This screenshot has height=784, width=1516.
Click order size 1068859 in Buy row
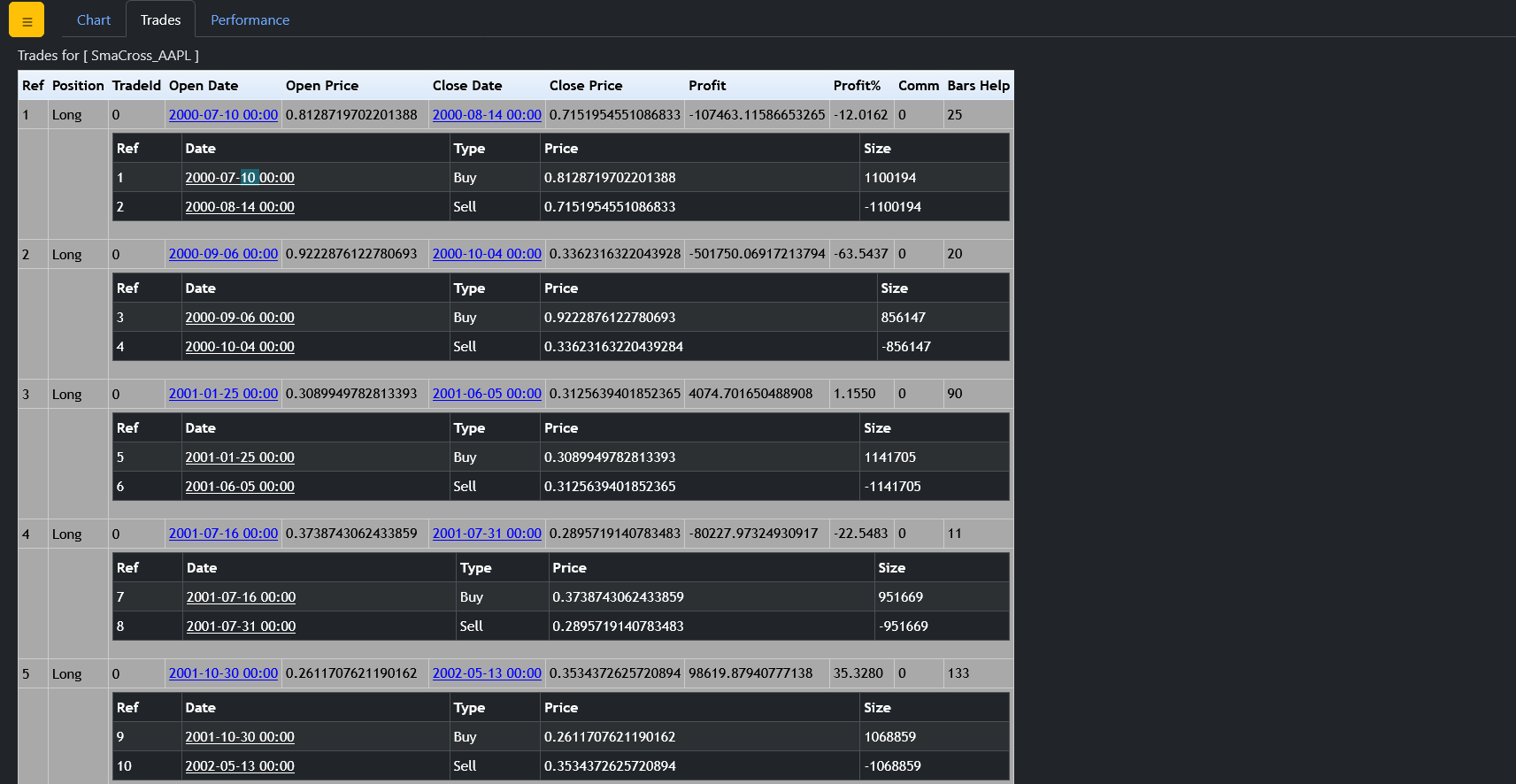point(889,737)
